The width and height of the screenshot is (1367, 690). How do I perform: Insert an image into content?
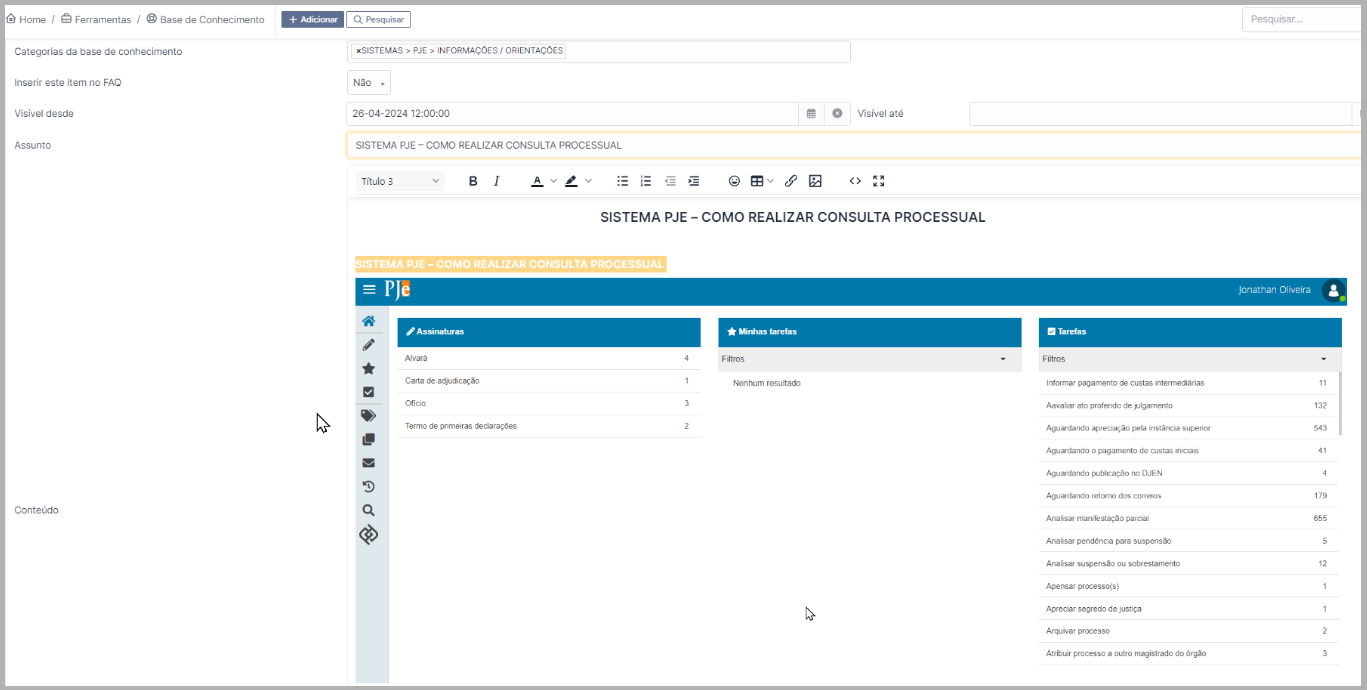click(x=815, y=181)
